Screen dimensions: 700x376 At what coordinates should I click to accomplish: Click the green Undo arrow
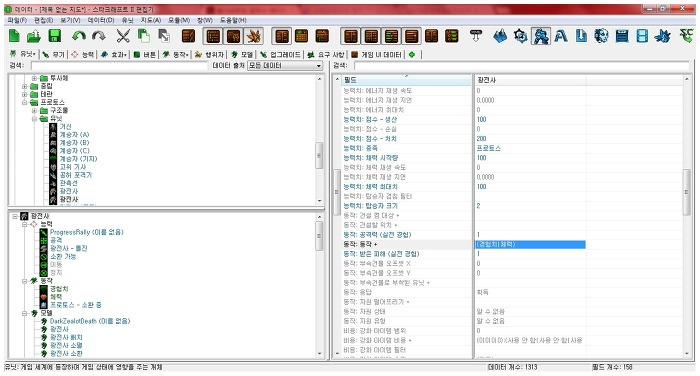click(79, 36)
